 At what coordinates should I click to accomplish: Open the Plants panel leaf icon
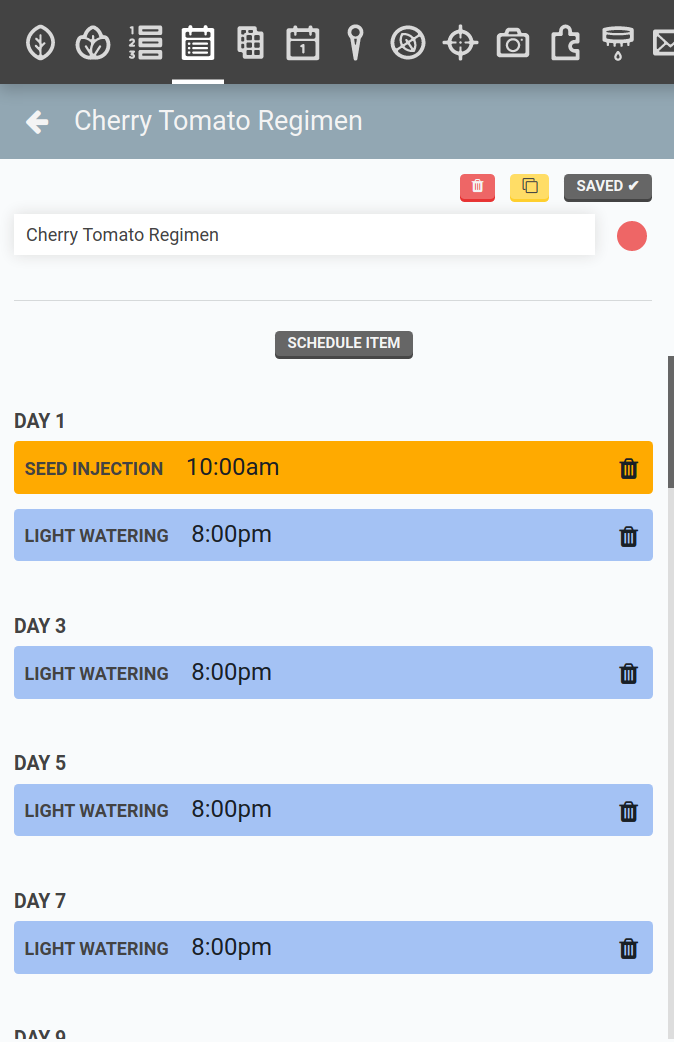(40, 43)
